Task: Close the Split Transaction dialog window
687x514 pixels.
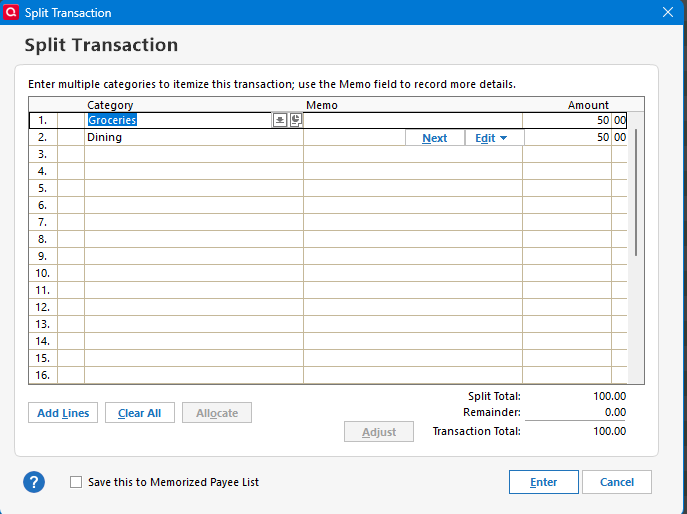Action: (668, 12)
